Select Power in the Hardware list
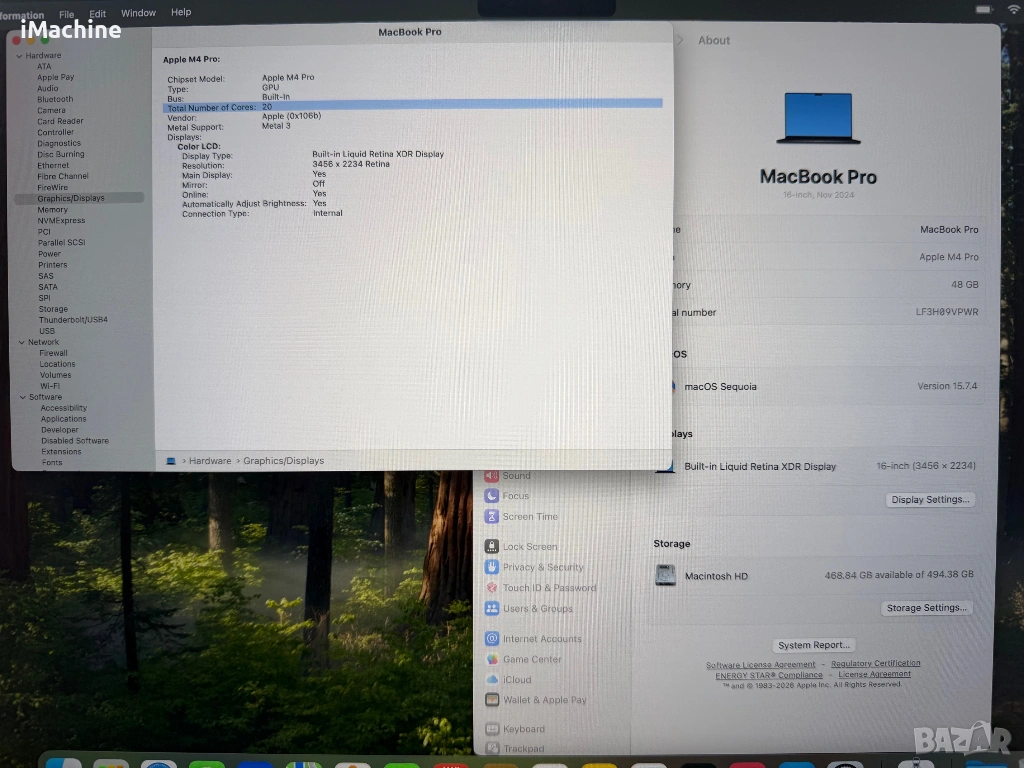 point(49,254)
